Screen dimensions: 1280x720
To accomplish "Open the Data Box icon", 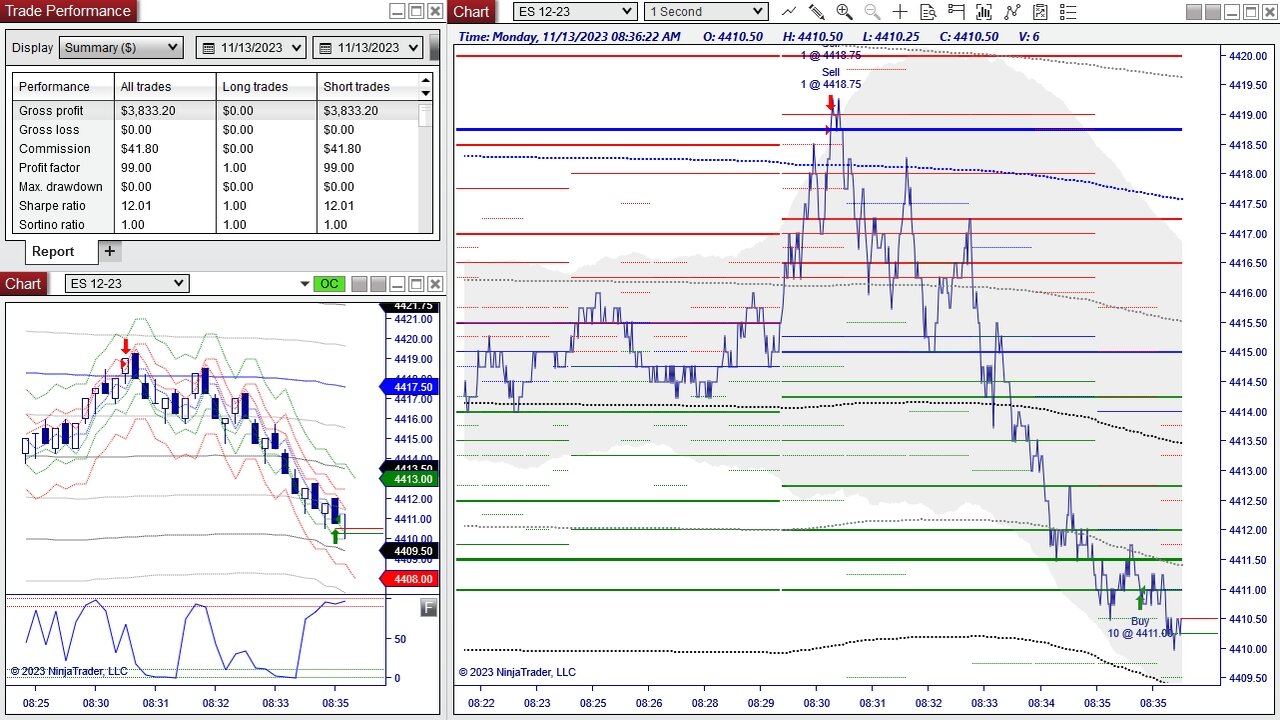I will [928, 12].
